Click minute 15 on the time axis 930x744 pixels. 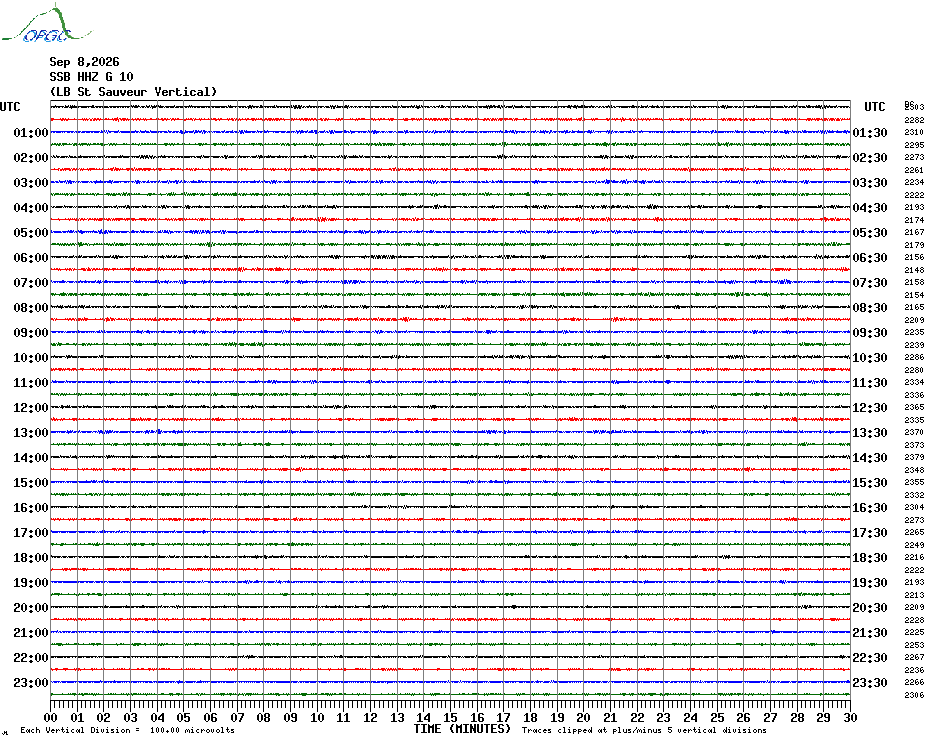450,718
